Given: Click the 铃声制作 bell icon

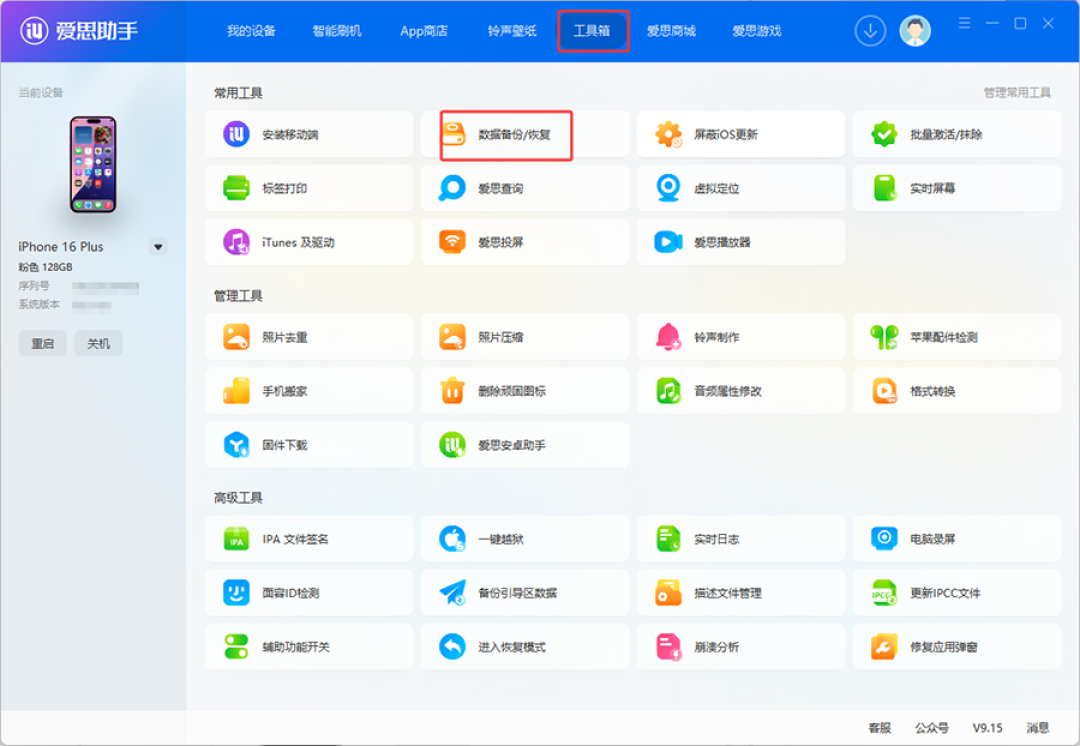Looking at the screenshot, I should [x=668, y=337].
